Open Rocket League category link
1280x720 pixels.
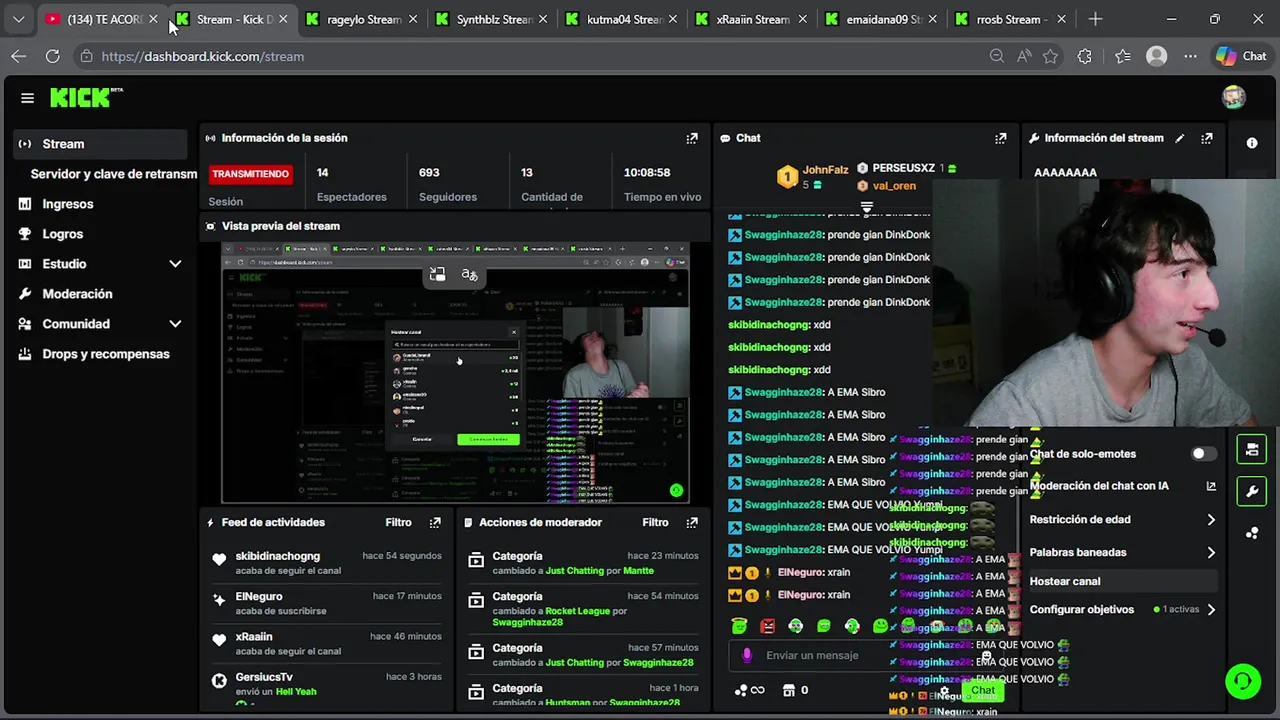coord(577,611)
